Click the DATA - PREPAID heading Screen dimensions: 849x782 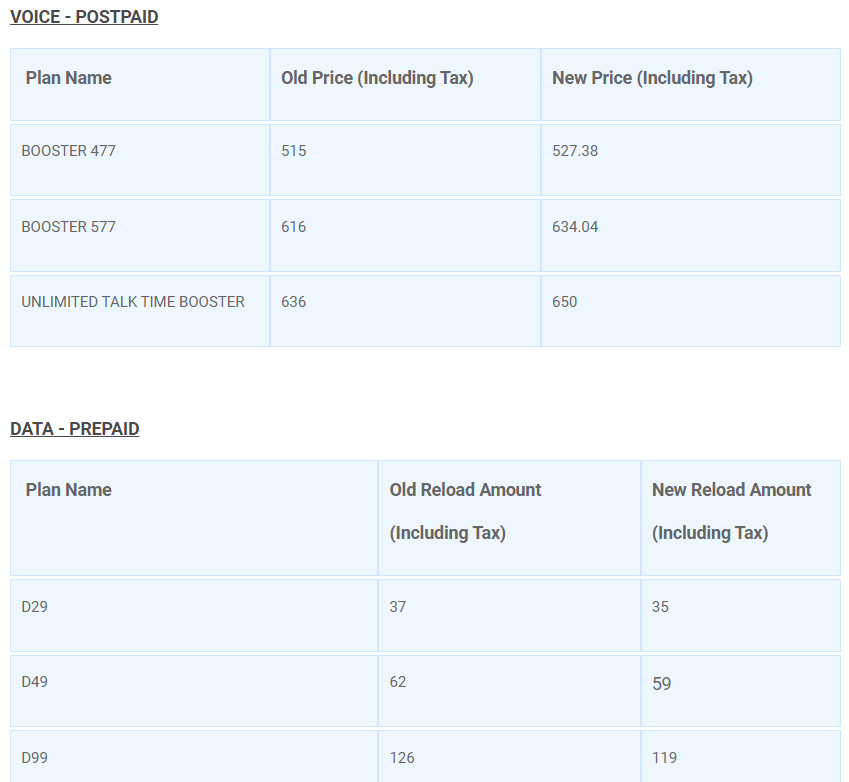(75, 429)
